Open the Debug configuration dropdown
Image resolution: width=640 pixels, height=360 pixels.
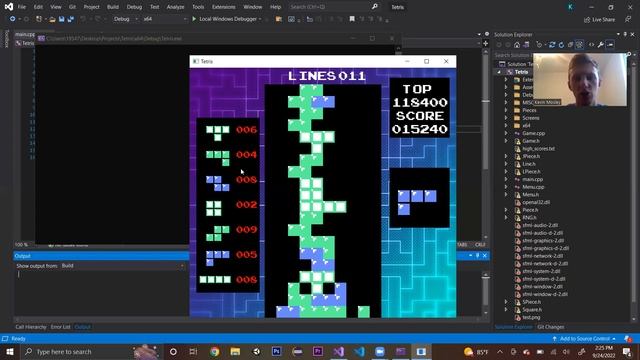[x=125, y=19]
